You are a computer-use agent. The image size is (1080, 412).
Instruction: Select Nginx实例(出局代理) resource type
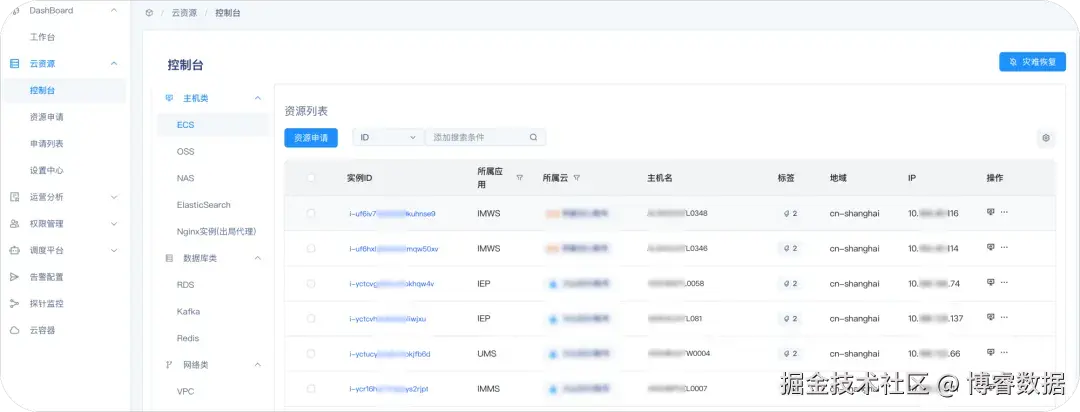click(x=217, y=231)
